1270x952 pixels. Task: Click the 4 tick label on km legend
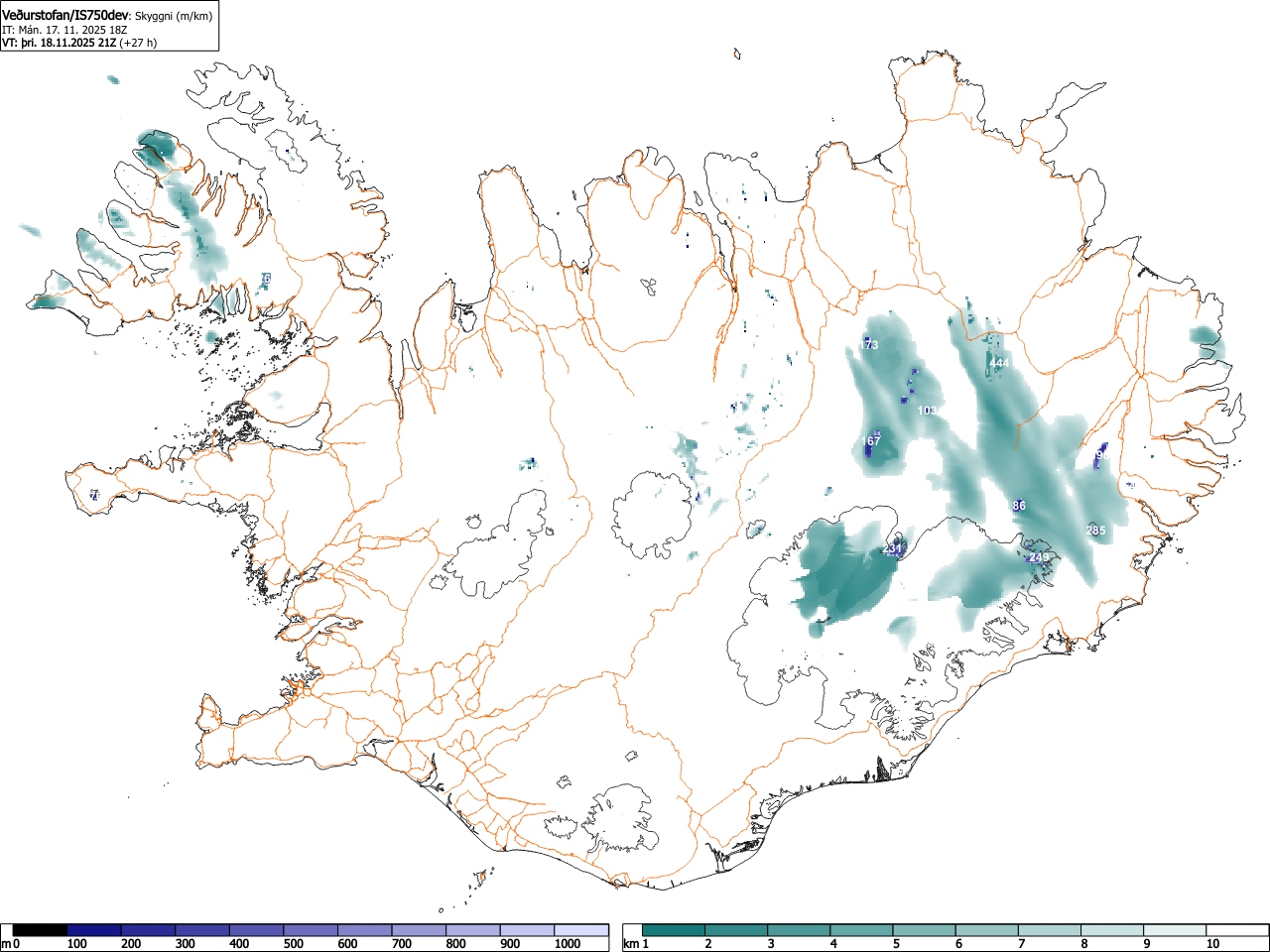click(834, 944)
